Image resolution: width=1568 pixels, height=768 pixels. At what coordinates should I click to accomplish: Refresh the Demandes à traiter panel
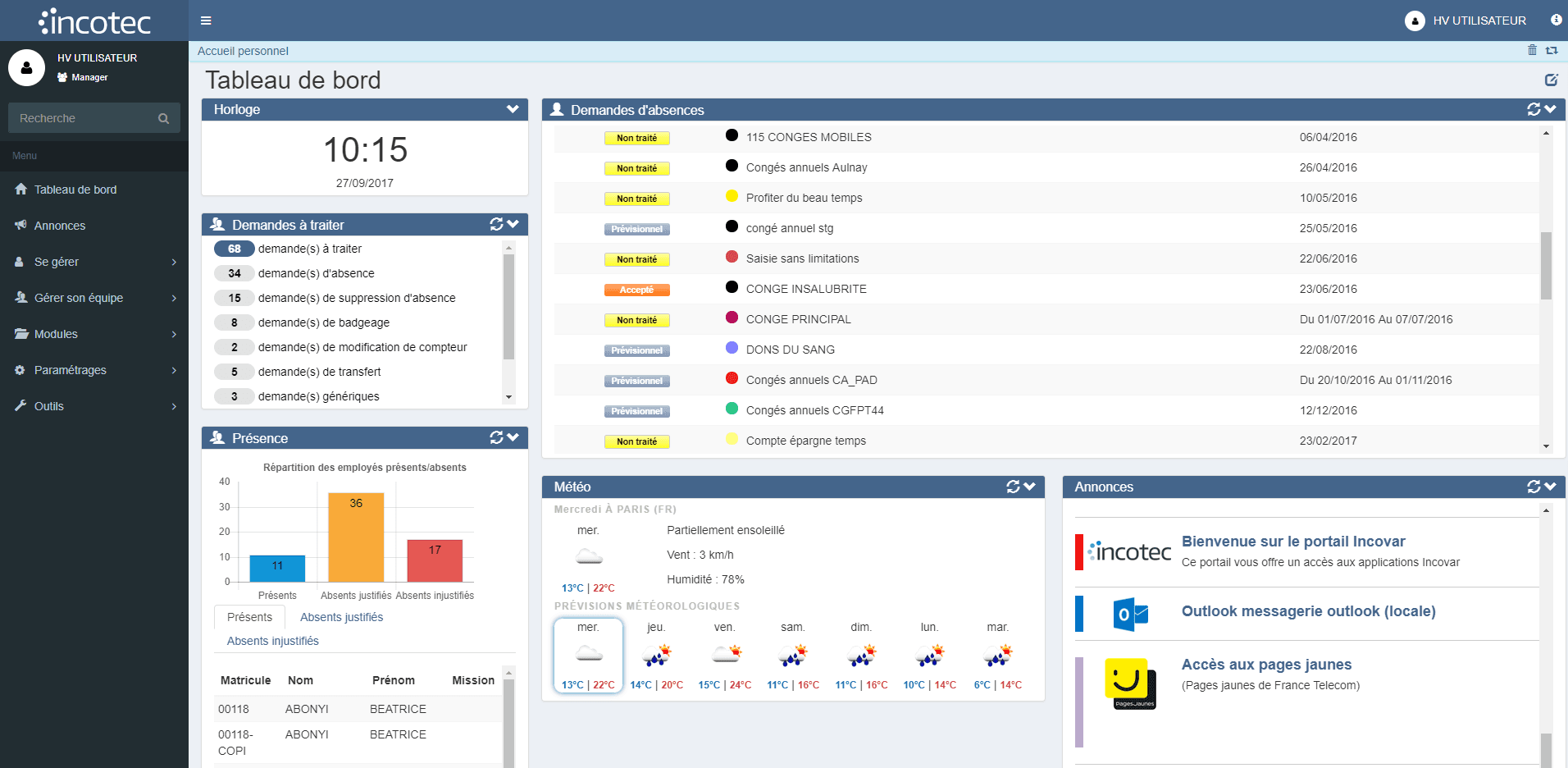pyautogui.click(x=496, y=224)
